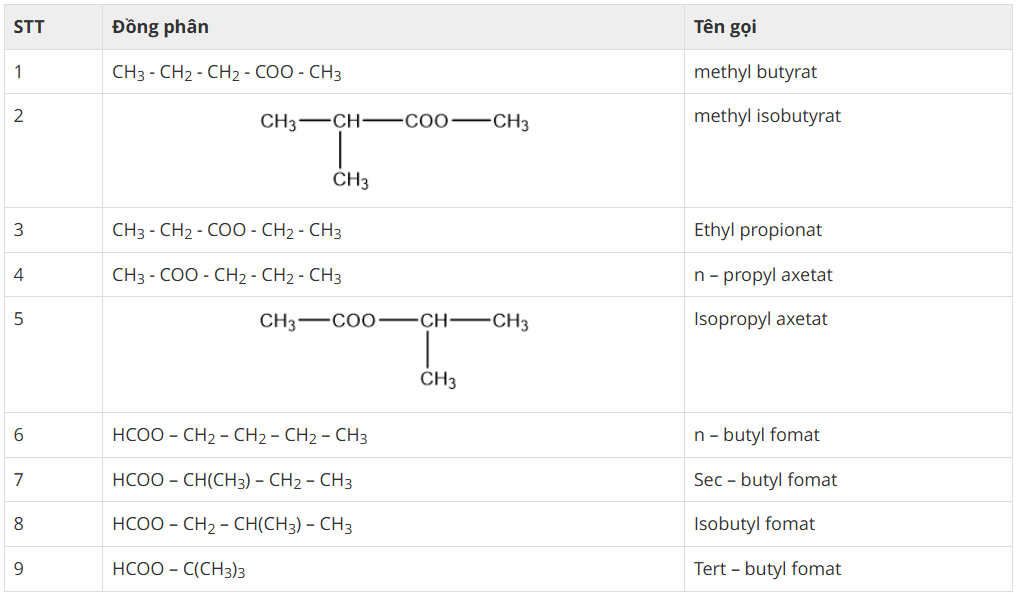Click the Tên gọi column header

725,27
